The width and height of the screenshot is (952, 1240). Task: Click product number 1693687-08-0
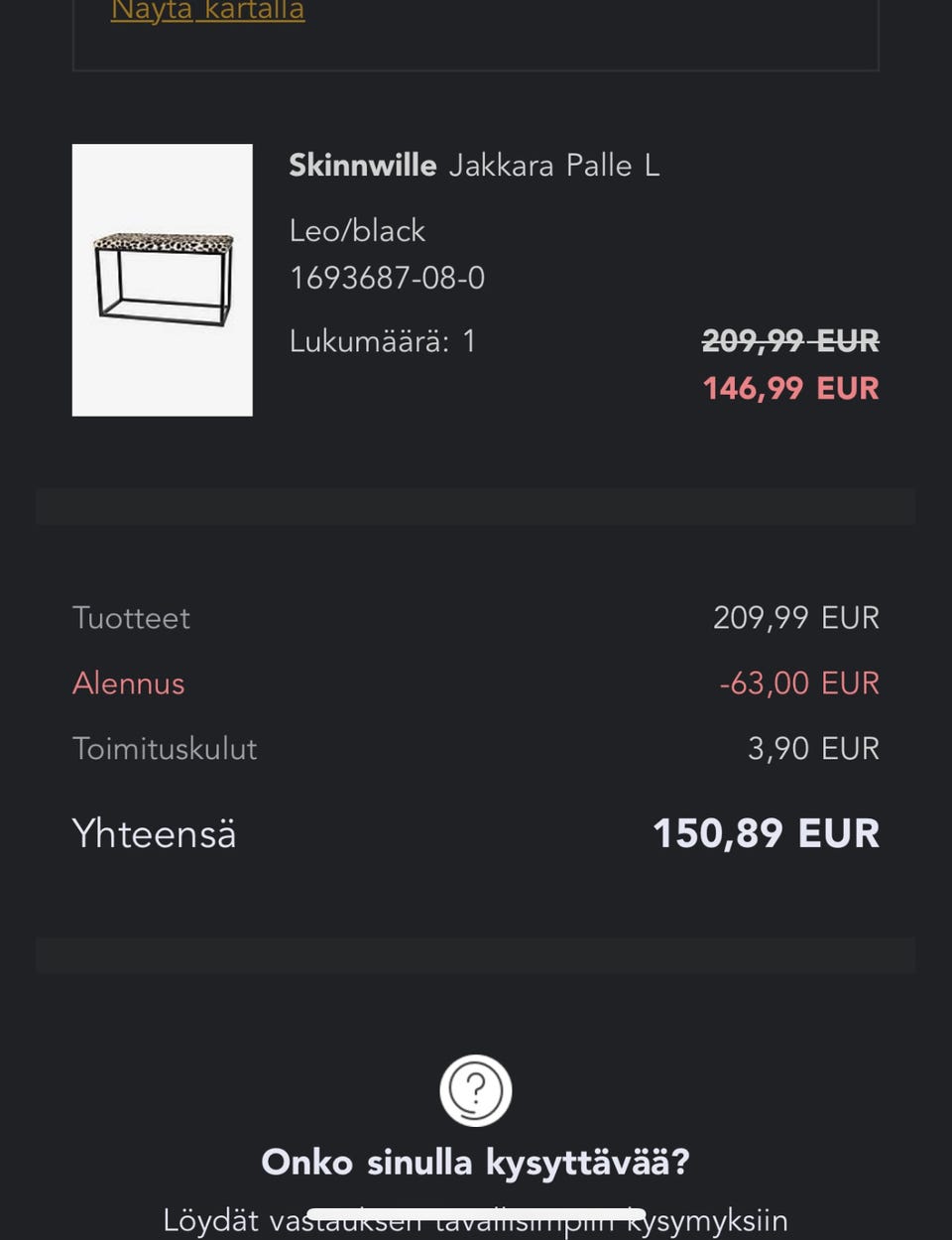pyautogui.click(x=387, y=278)
